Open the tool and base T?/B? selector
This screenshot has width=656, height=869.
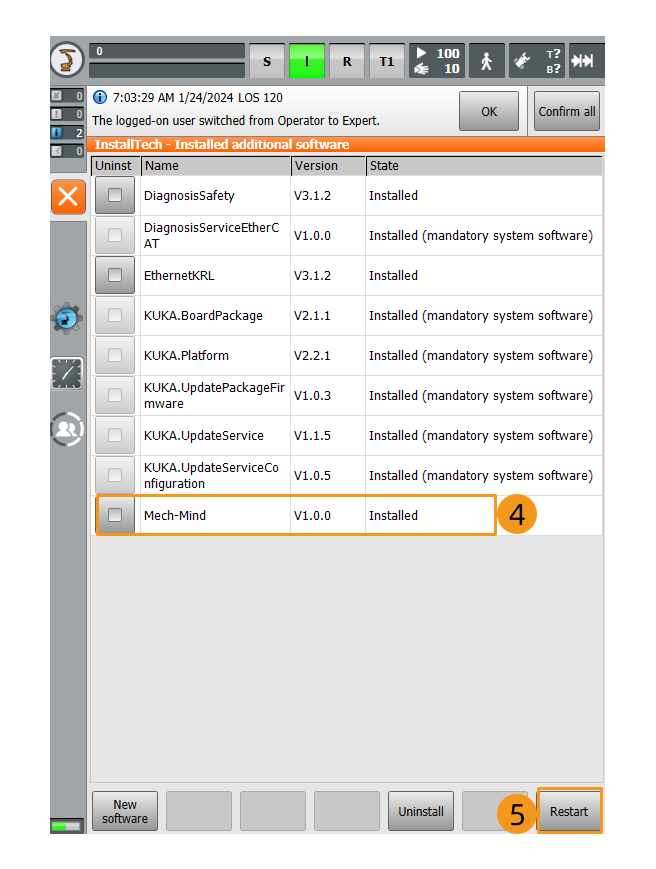(537, 60)
